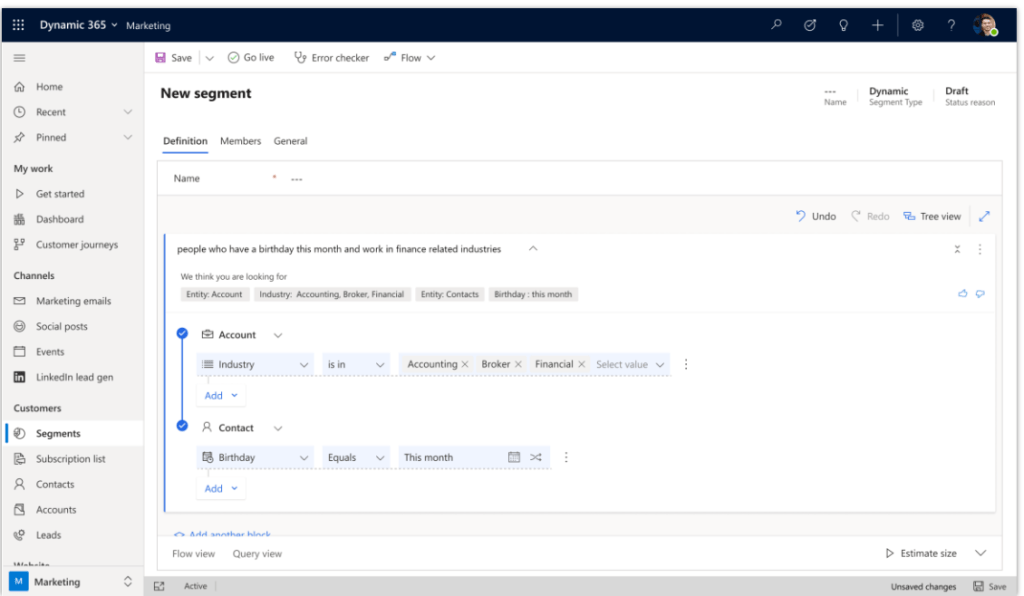
Task: Open Customer journeys from the sidebar
Action: click(x=76, y=244)
